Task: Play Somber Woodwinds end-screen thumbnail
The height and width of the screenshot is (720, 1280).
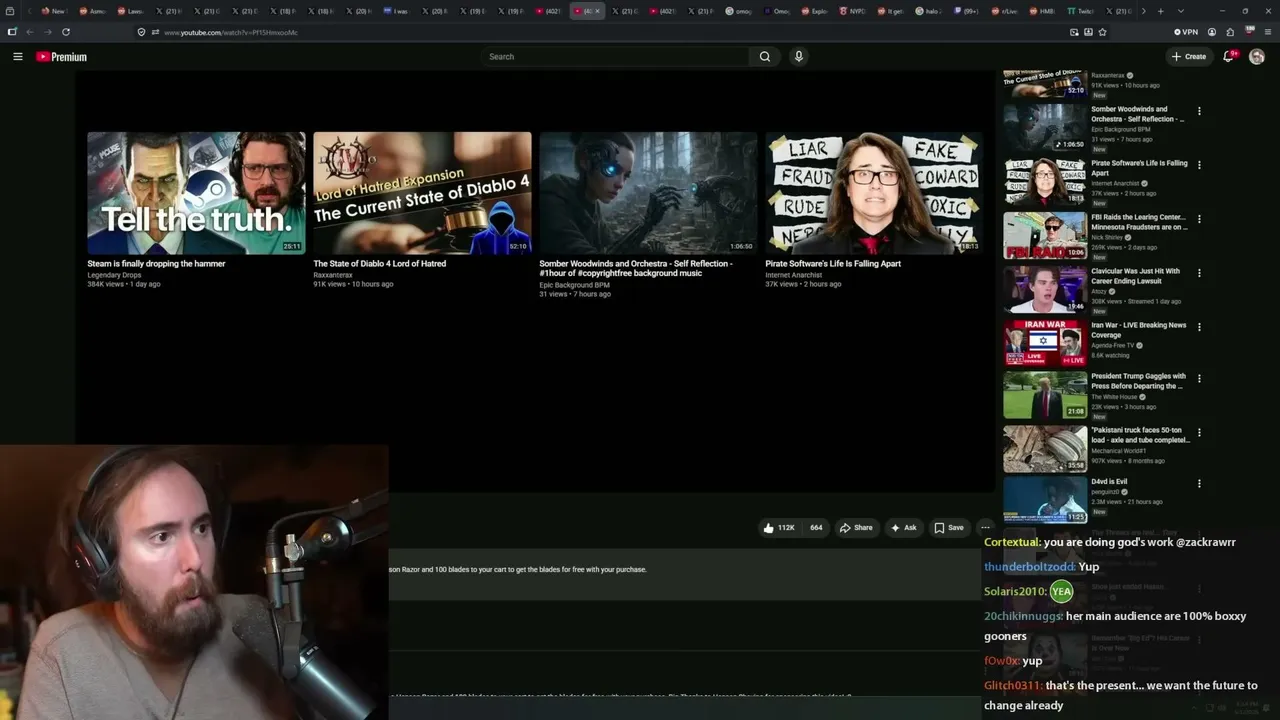Action: pos(648,193)
